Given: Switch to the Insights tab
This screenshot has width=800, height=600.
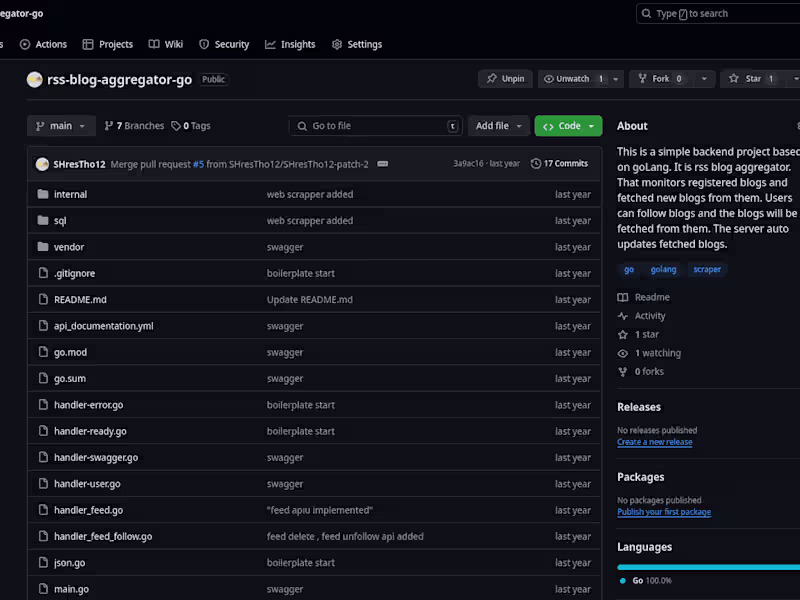Looking at the screenshot, I should 290,44.
